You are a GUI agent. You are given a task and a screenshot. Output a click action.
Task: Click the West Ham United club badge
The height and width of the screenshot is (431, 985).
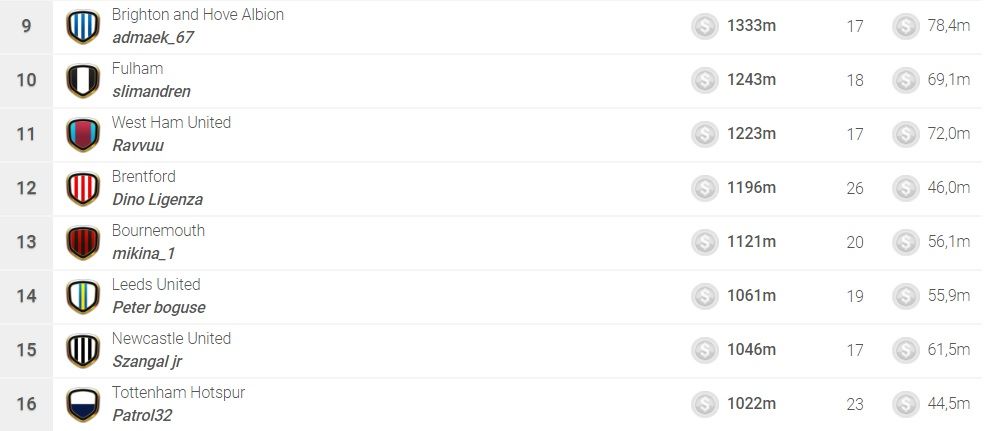[x=82, y=135]
